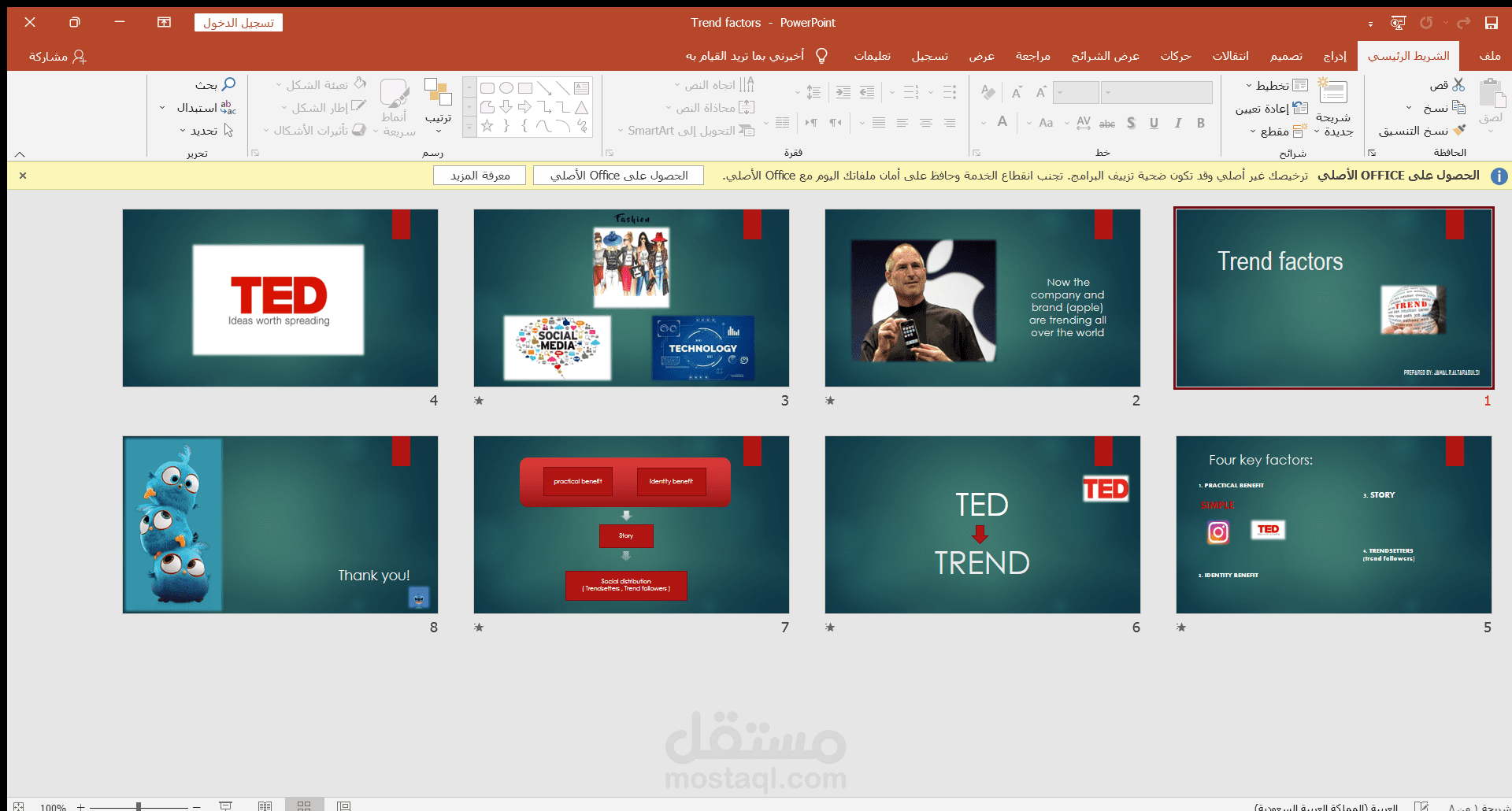Collapse the ribbon with the chevron
This screenshot has width=1512, height=811.
[x=20, y=154]
